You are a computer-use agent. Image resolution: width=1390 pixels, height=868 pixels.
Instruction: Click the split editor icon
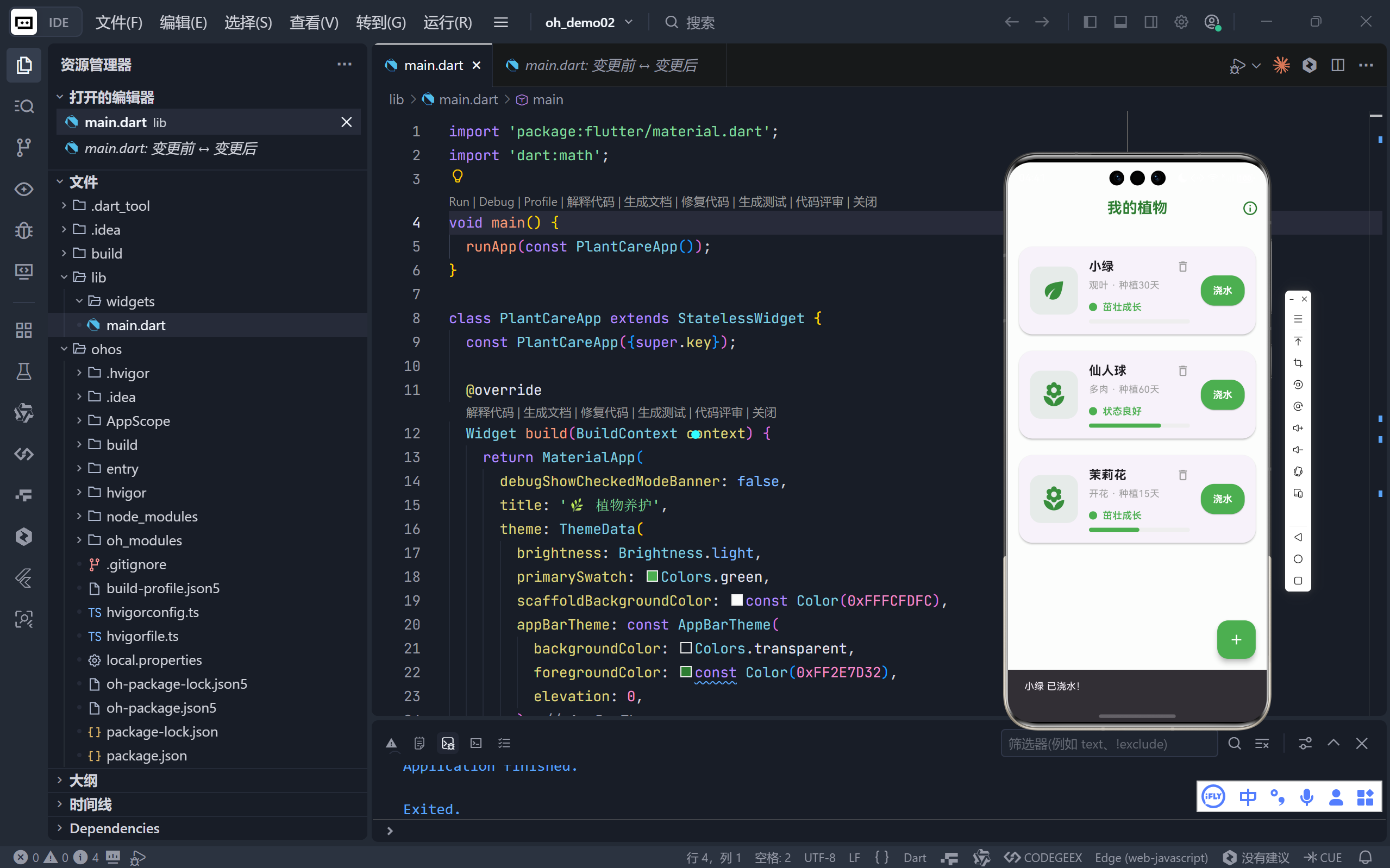1337,65
